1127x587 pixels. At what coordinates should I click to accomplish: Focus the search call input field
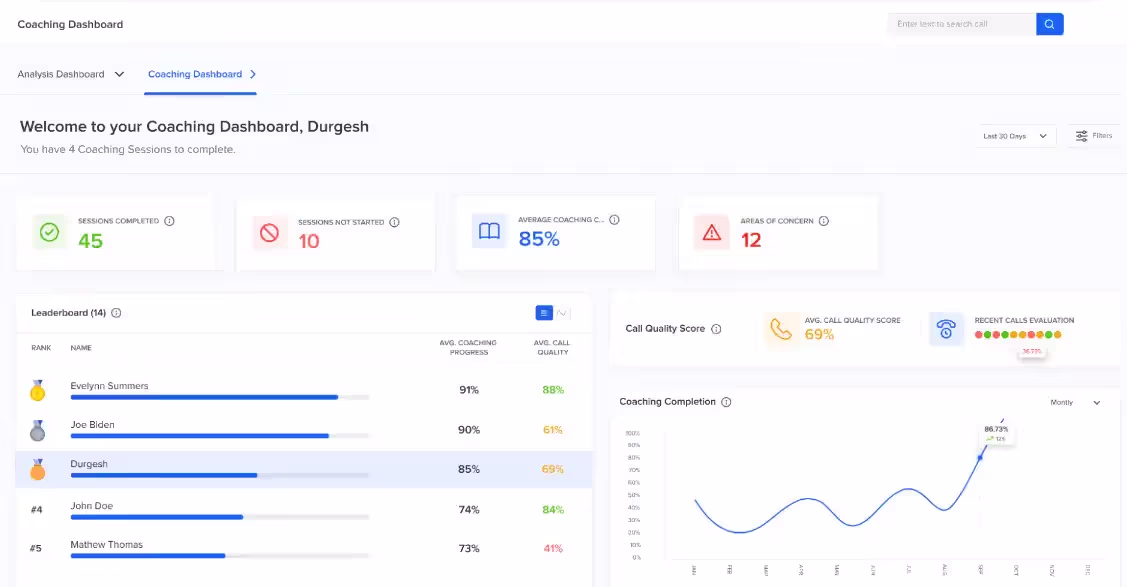tap(962, 24)
